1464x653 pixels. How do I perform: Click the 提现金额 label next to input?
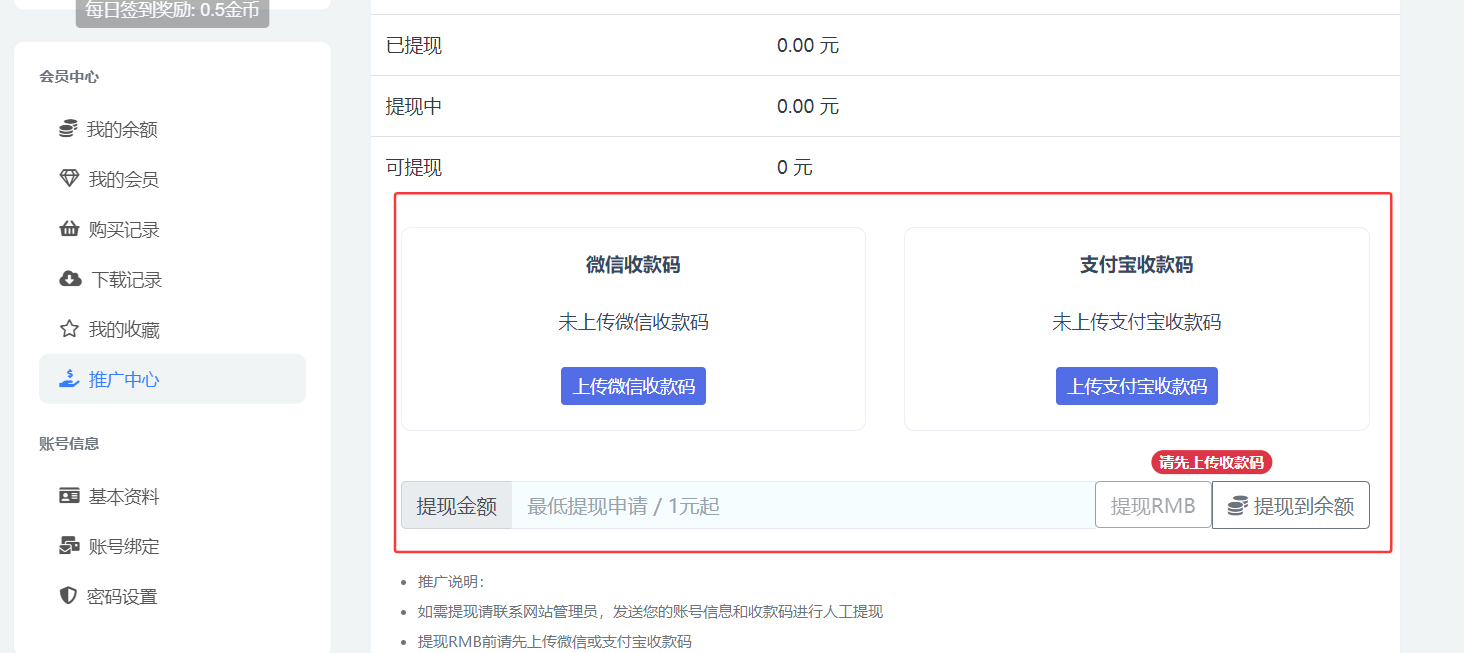click(x=456, y=506)
